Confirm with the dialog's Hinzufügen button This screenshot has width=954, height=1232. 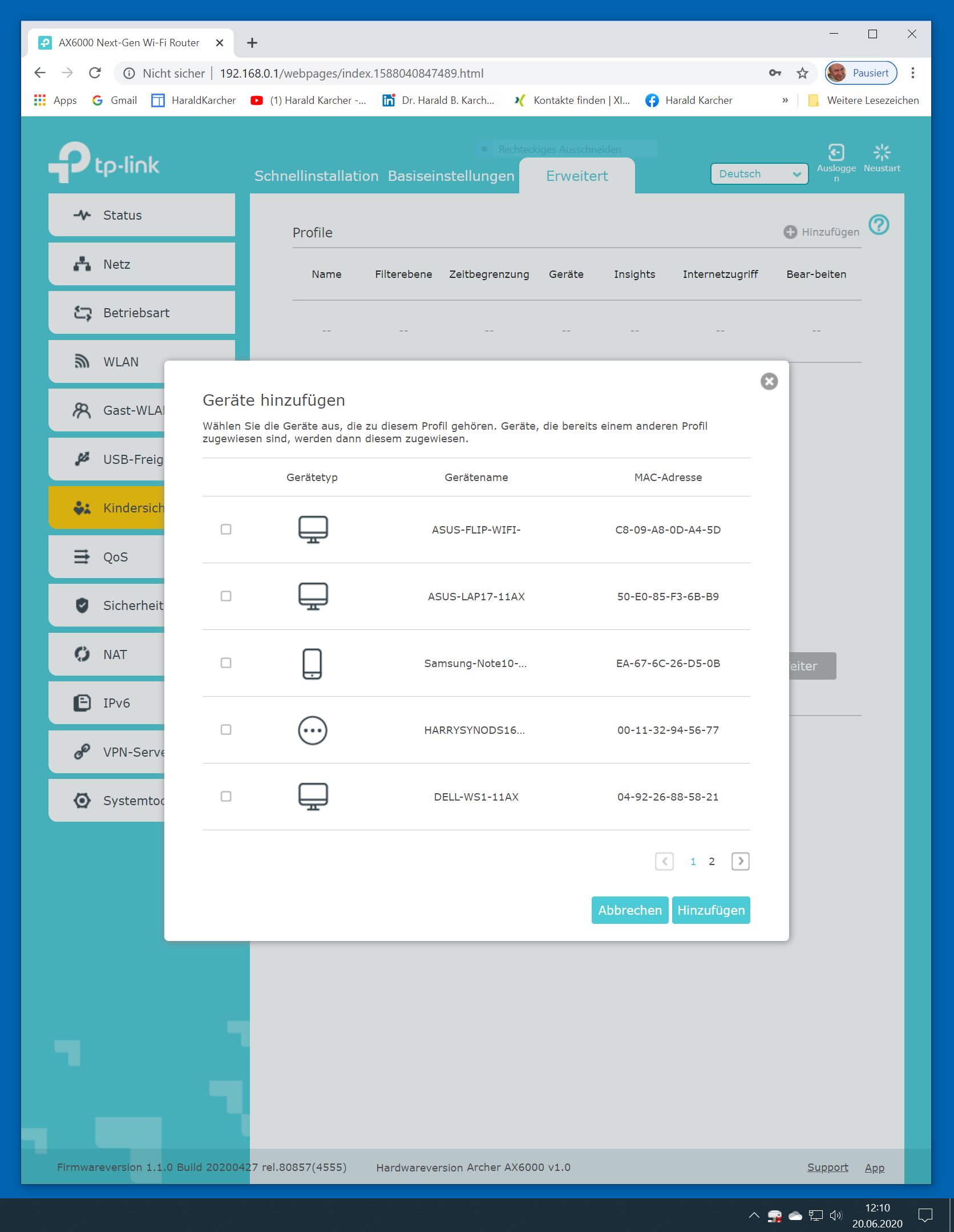pyautogui.click(x=711, y=910)
